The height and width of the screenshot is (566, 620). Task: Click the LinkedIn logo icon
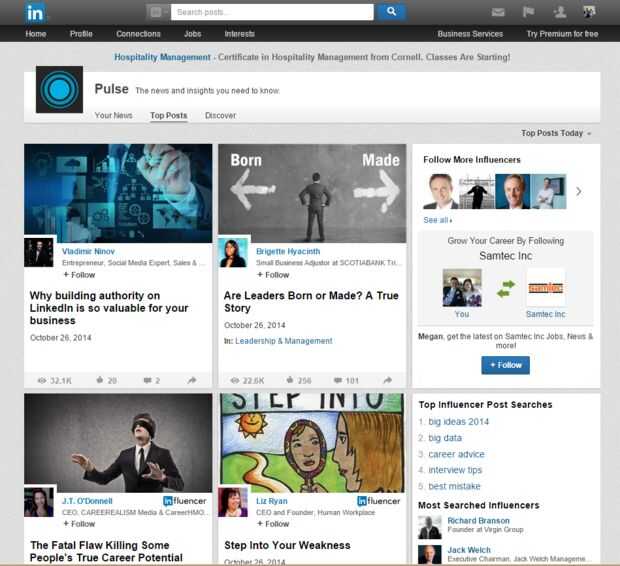pyautogui.click(x=35, y=12)
